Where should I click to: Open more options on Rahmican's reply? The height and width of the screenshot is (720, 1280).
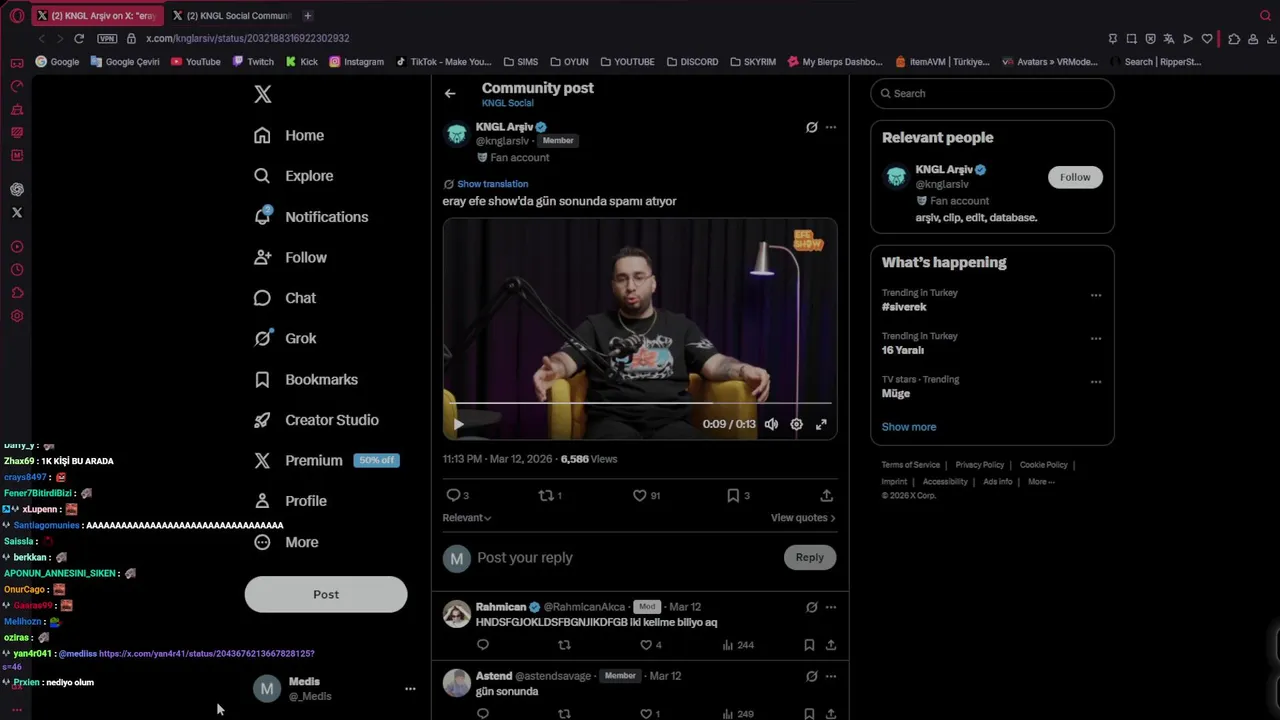(x=830, y=607)
